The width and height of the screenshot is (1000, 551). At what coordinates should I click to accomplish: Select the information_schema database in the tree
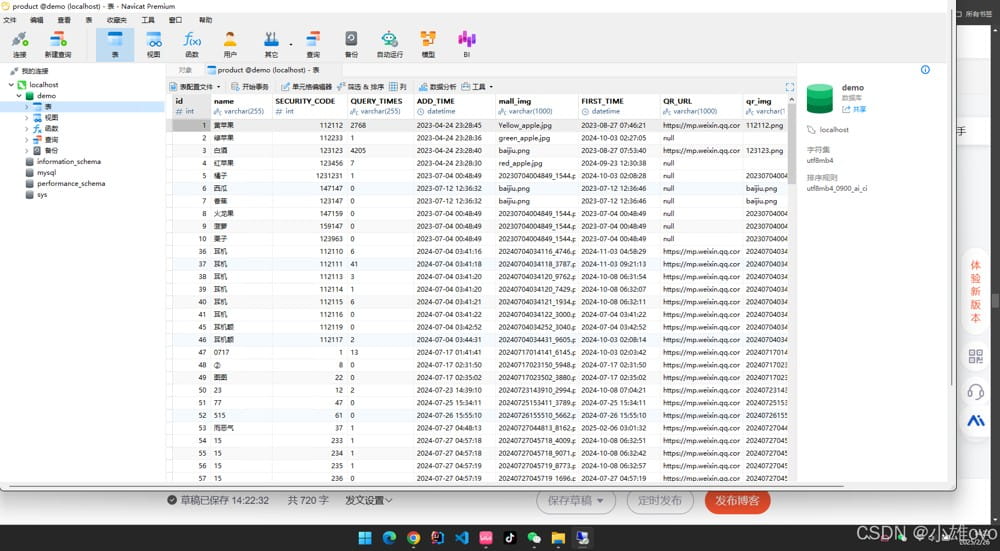click(x=68, y=161)
